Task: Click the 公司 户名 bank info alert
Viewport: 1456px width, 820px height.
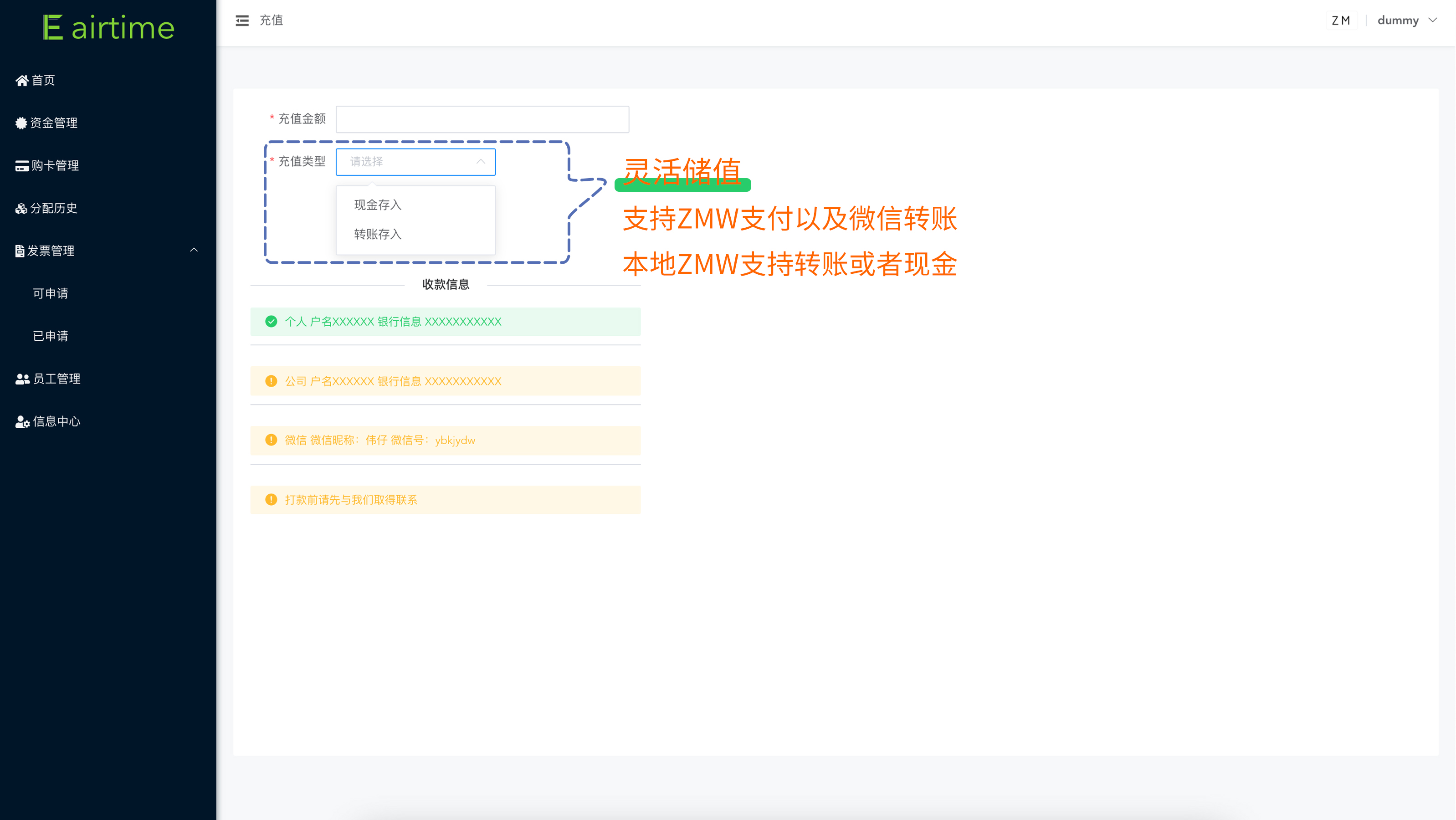Action: (446, 381)
